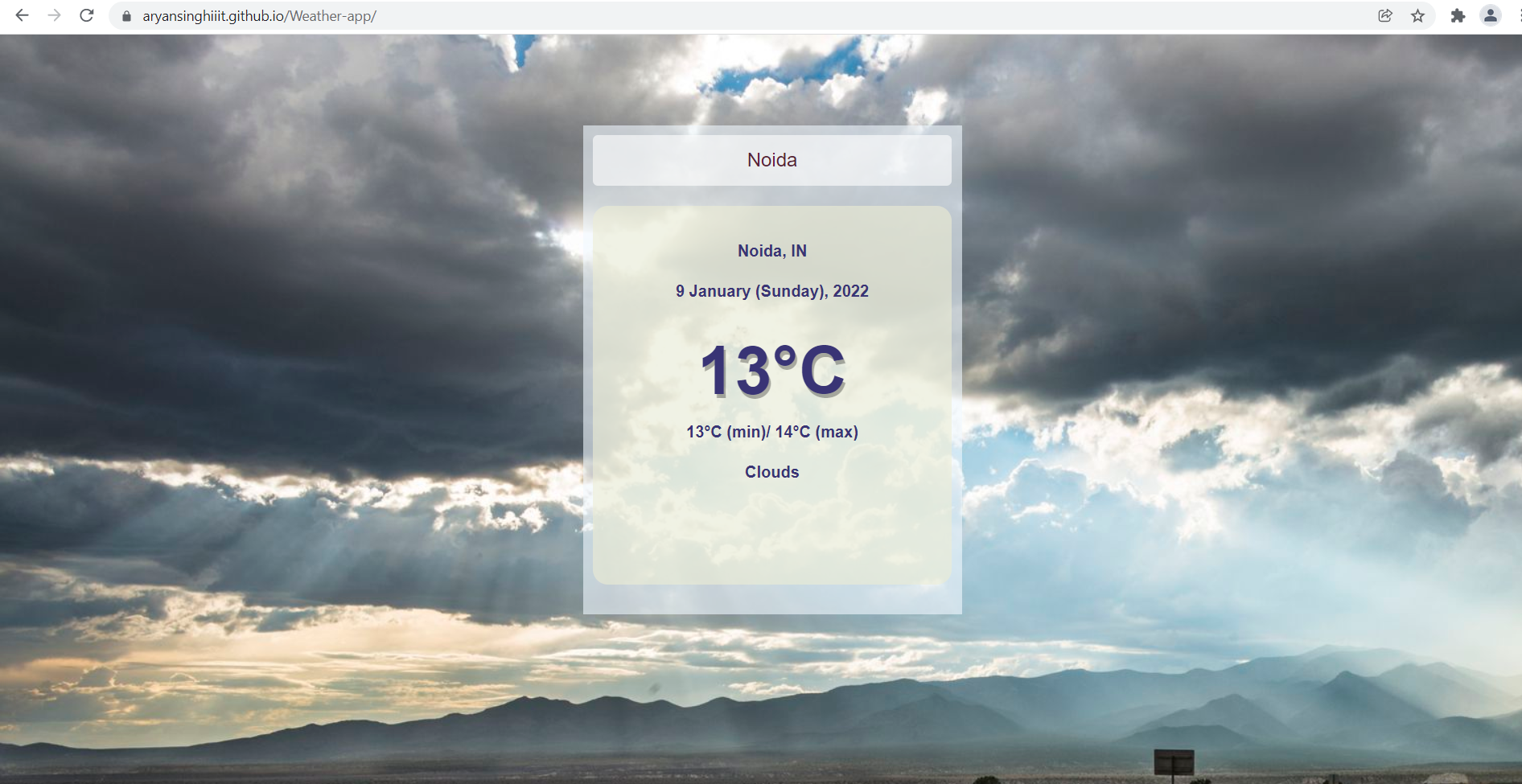1522x784 pixels.
Task: Select the date '9 January (Sunday), 2022'
Action: [772, 291]
